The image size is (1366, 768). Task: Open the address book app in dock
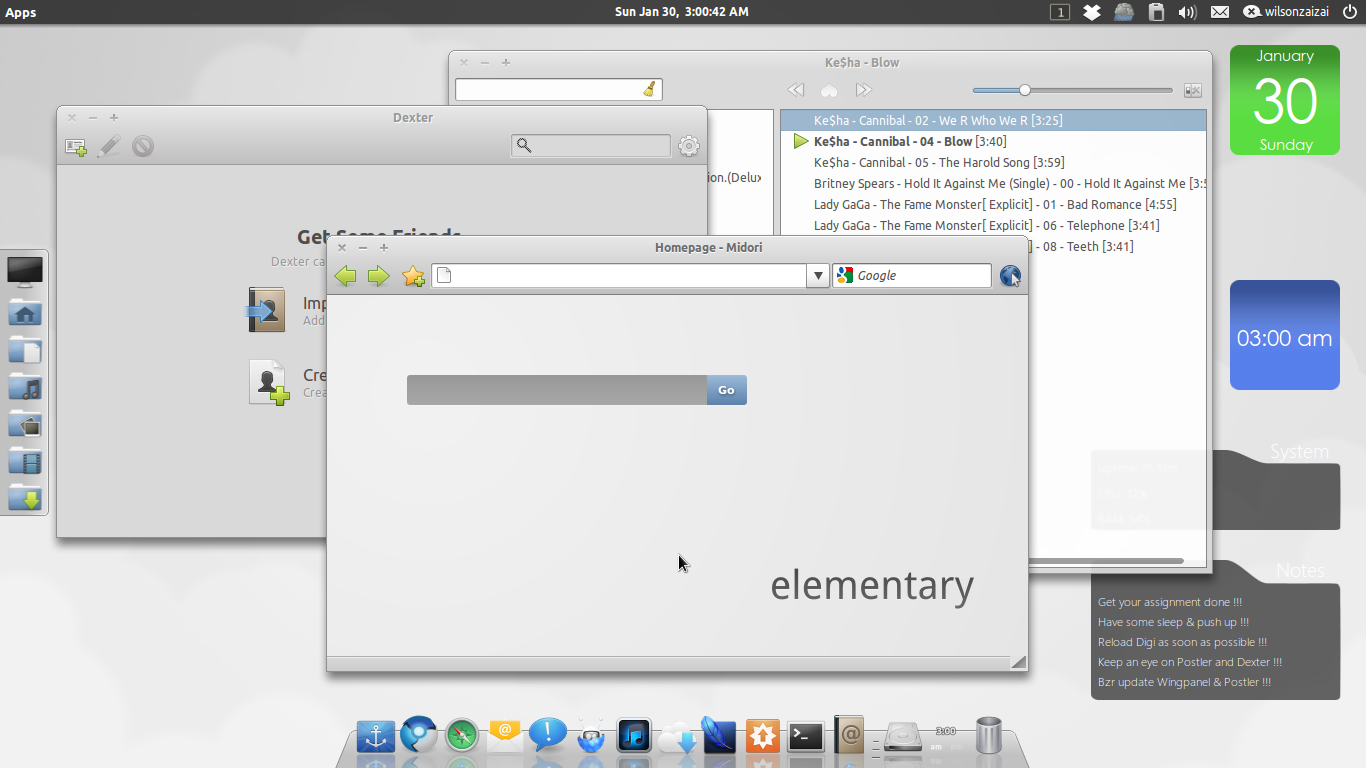click(x=848, y=735)
